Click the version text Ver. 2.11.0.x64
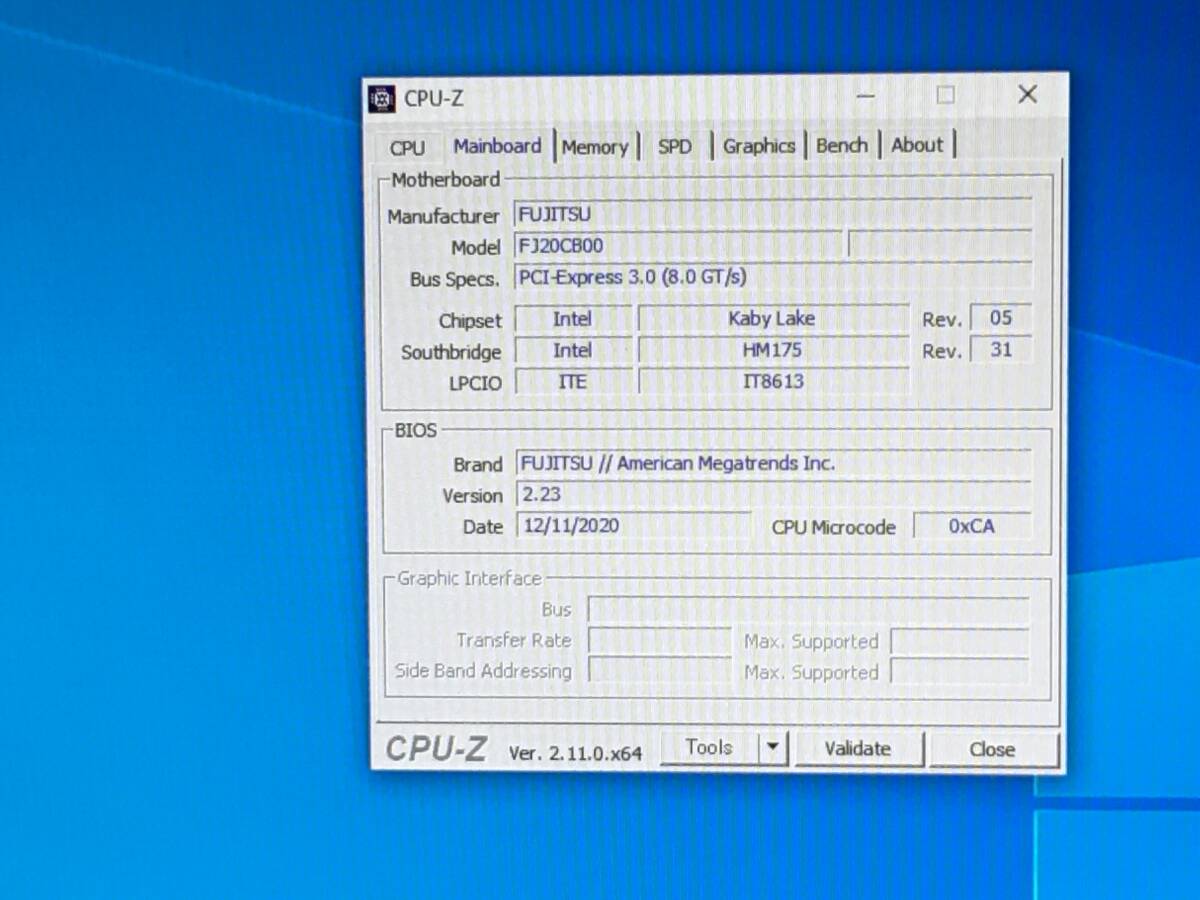The height and width of the screenshot is (900, 1200). tap(575, 753)
